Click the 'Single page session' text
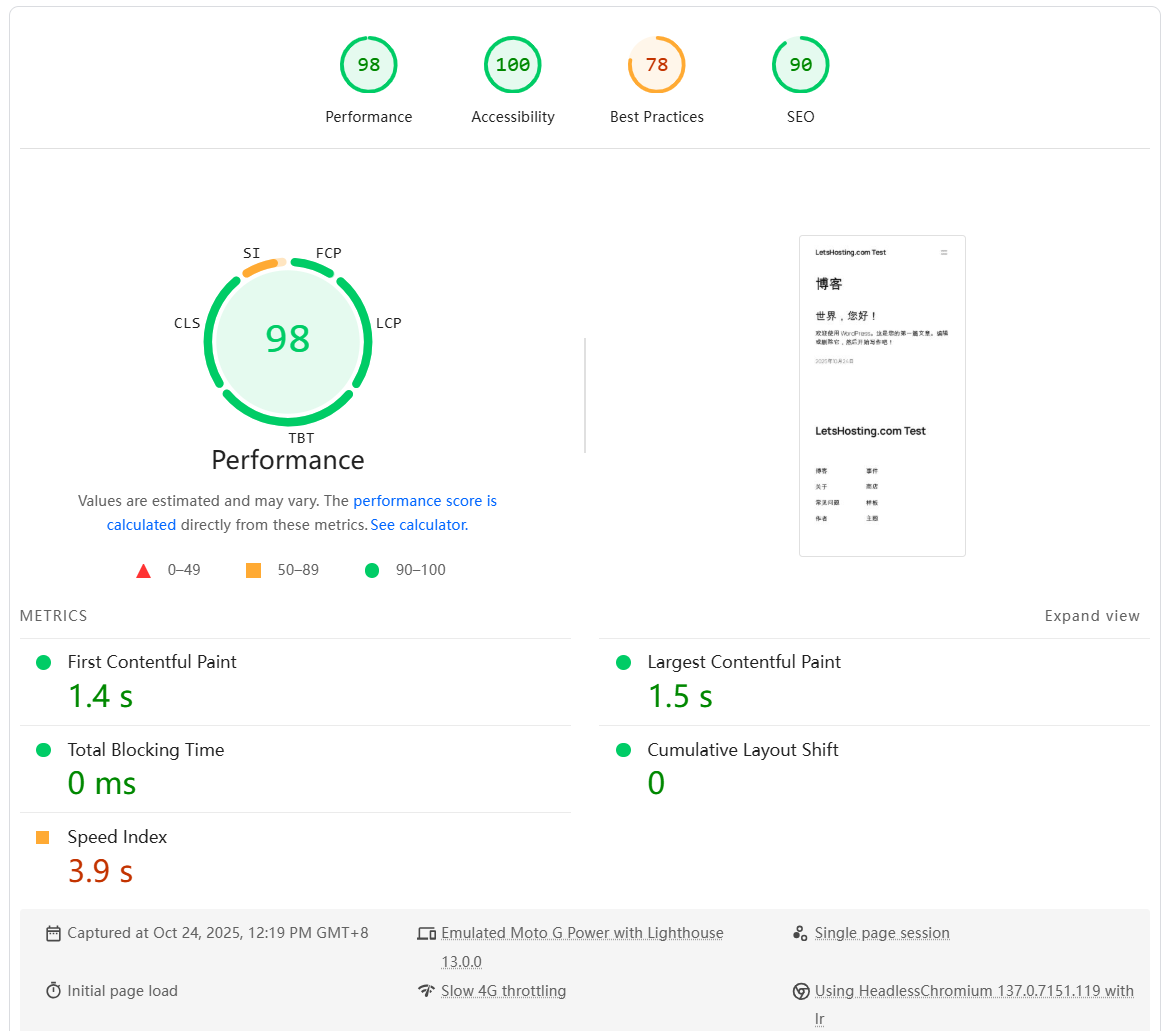This screenshot has height=1031, width=1170. [x=882, y=933]
